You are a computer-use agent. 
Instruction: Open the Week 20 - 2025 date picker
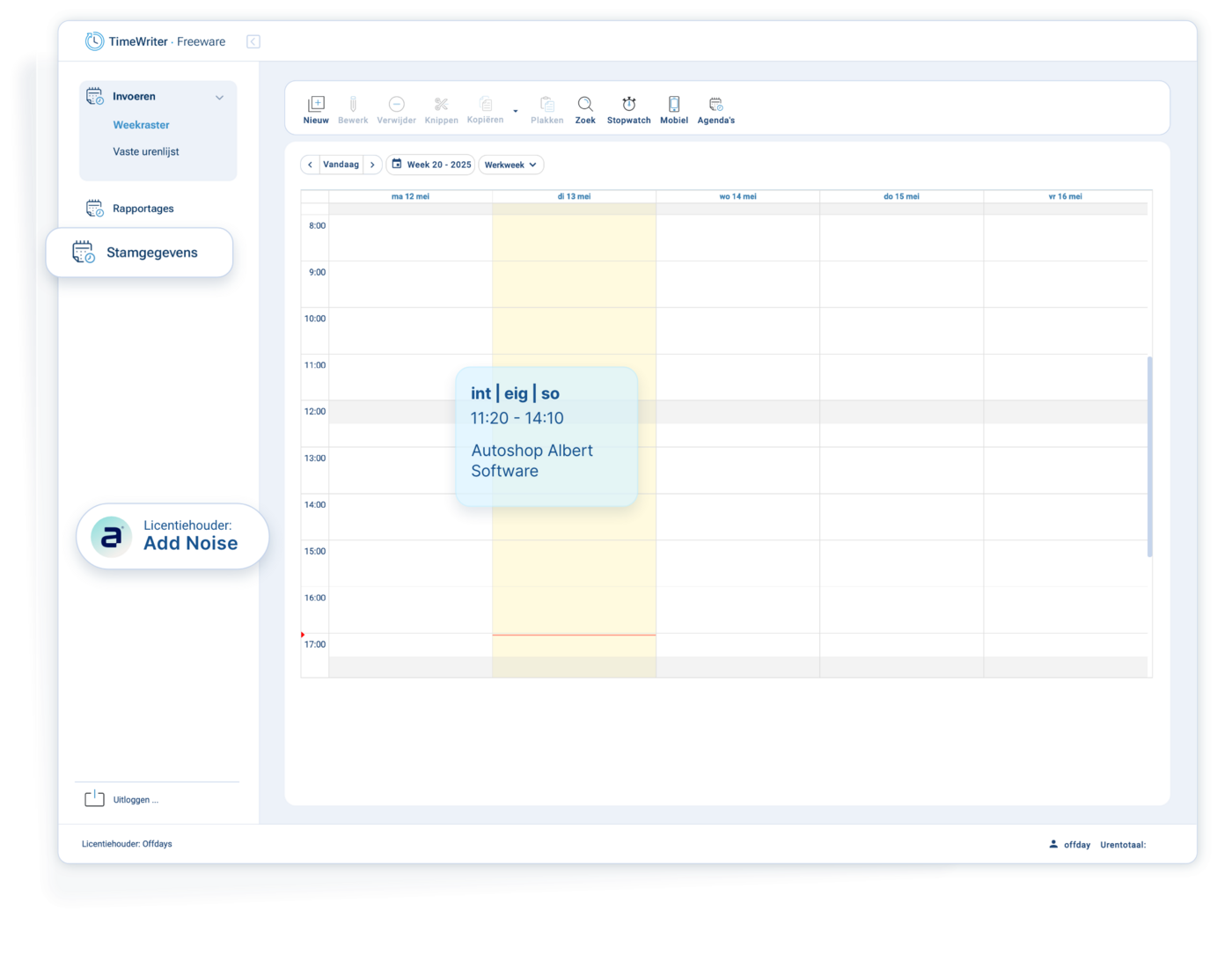pyautogui.click(x=430, y=165)
